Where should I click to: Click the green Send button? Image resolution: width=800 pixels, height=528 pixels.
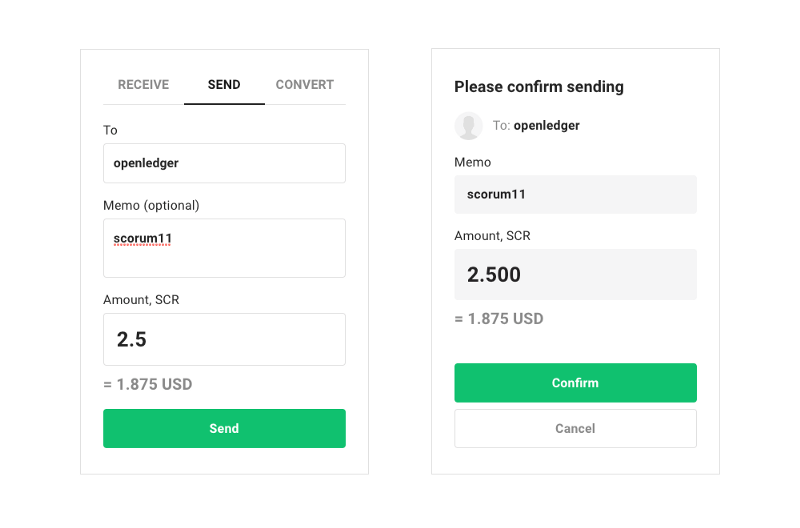coord(224,429)
